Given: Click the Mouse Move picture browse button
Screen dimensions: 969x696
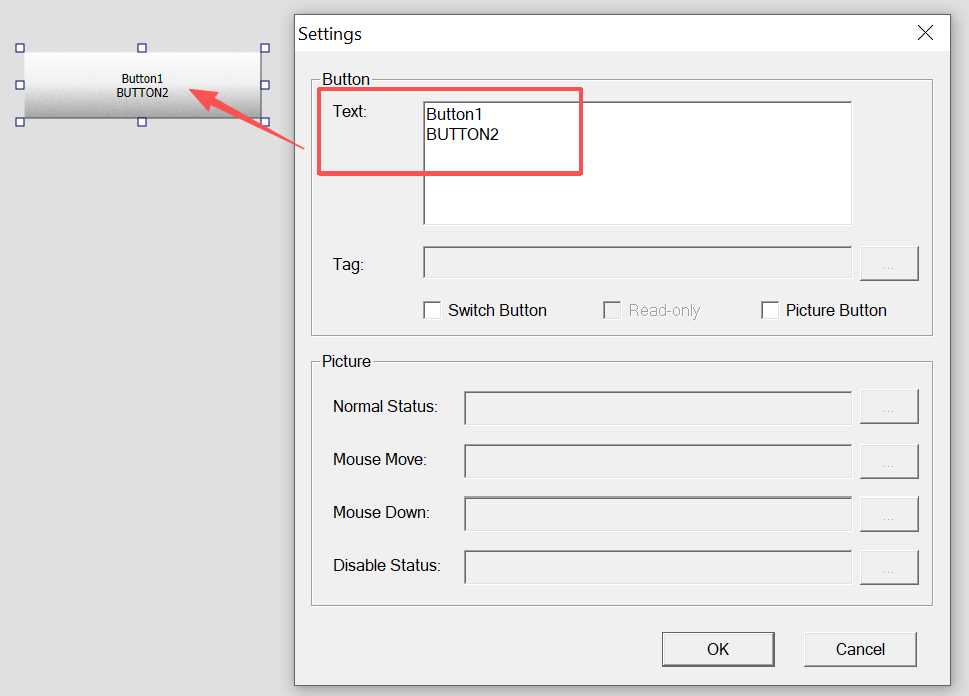Looking at the screenshot, I should point(888,460).
